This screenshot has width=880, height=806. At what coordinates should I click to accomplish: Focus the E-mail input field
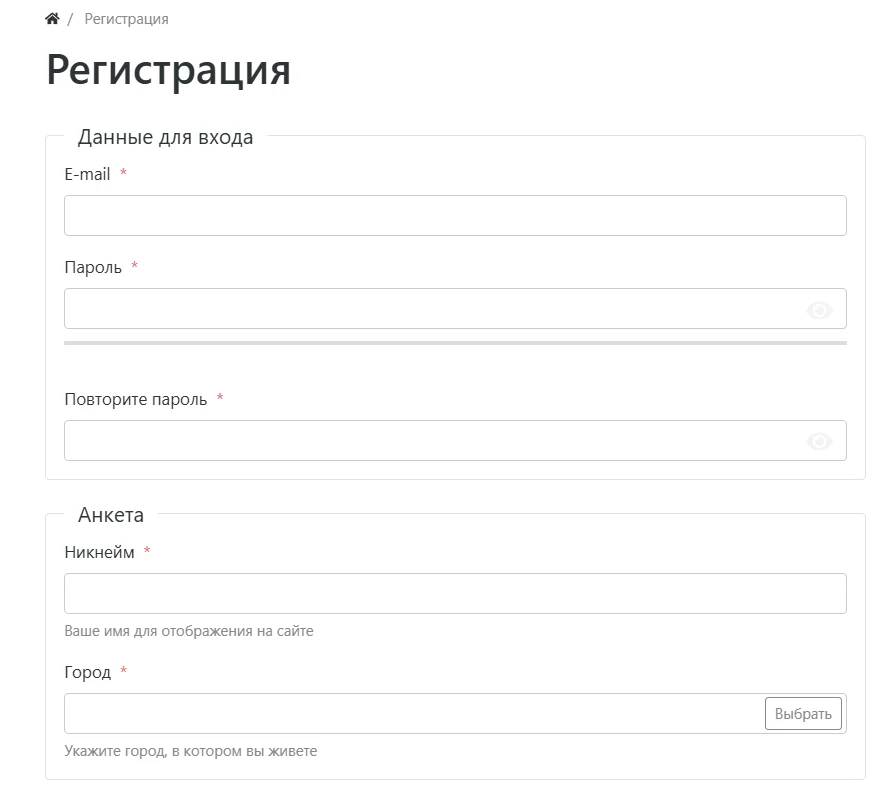coord(455,216)
